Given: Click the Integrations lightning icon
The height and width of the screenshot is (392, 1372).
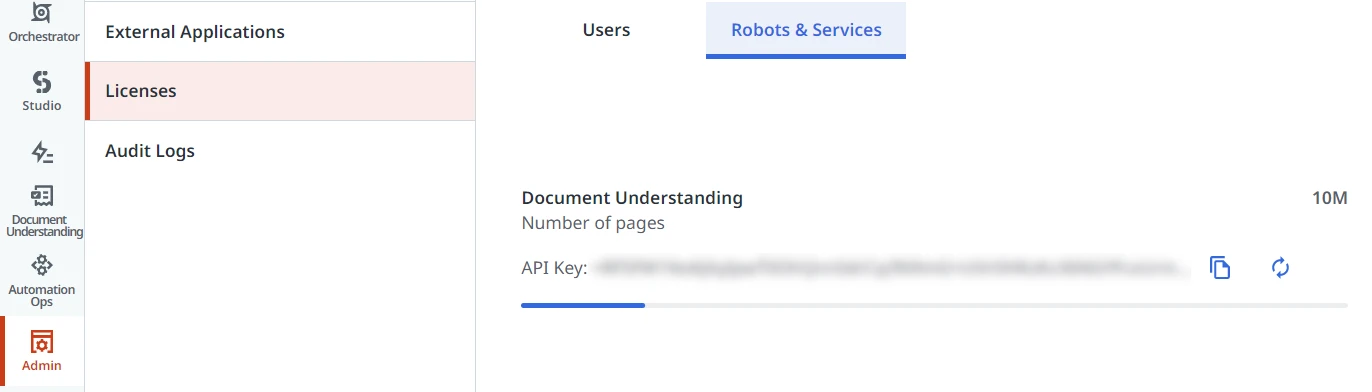Looking at the screenshot, I should pos(42,152).
